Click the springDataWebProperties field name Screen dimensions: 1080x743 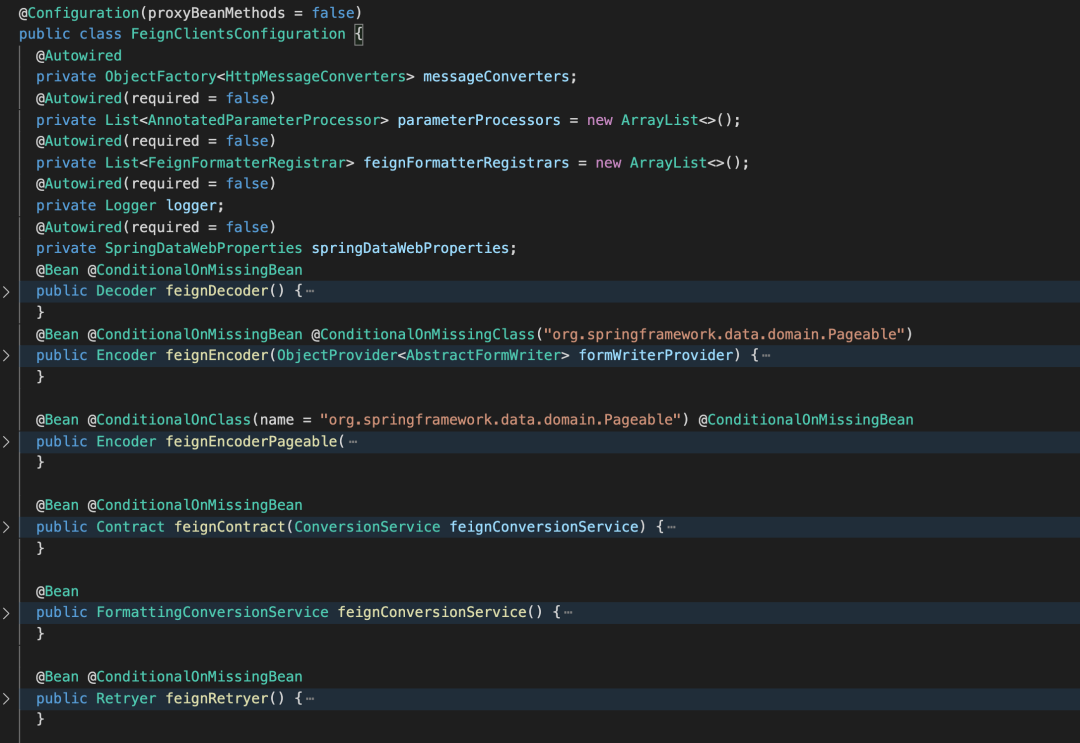(x=410, y=248)
